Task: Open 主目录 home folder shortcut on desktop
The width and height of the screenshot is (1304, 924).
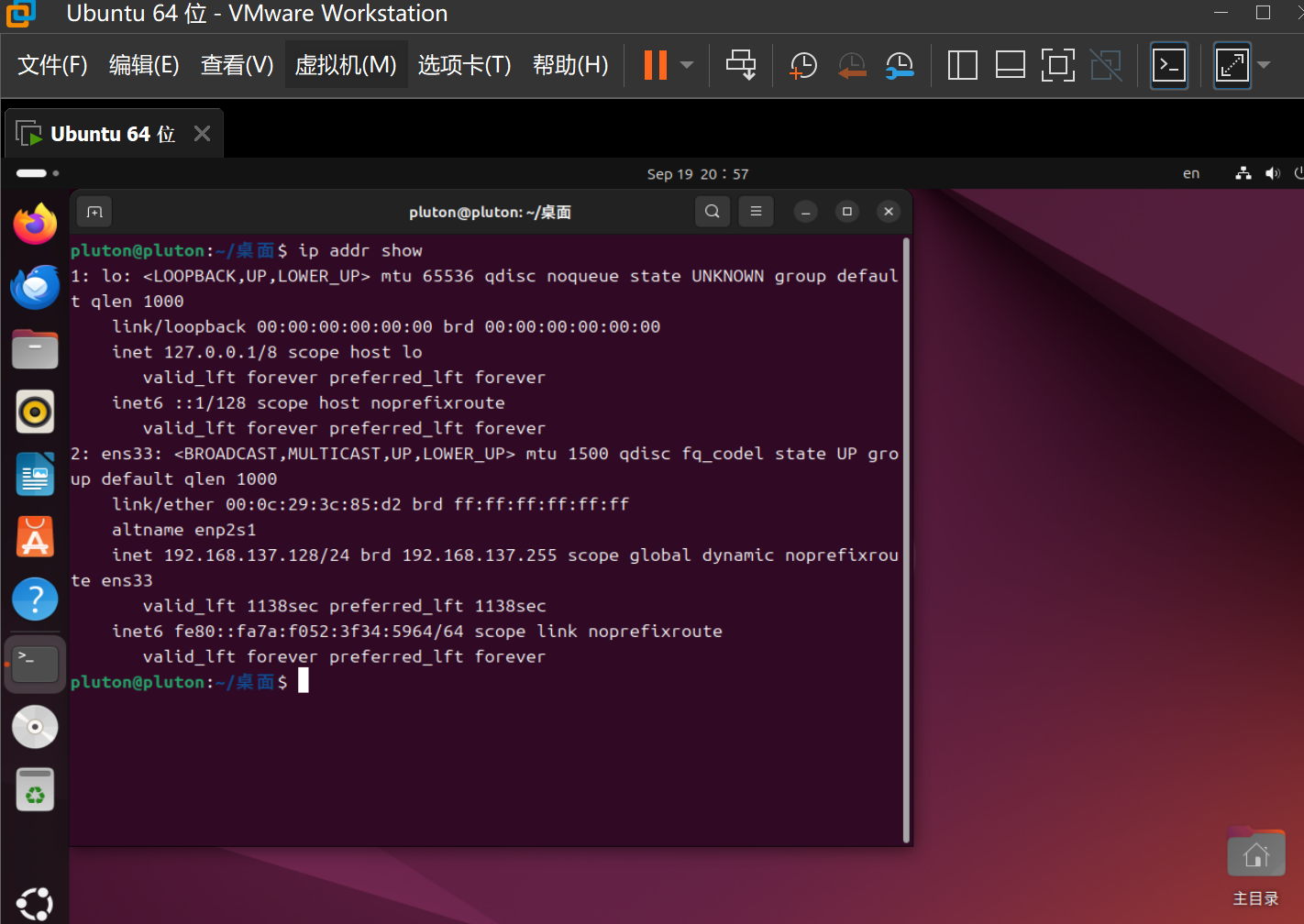Action: pos(1255,852)
